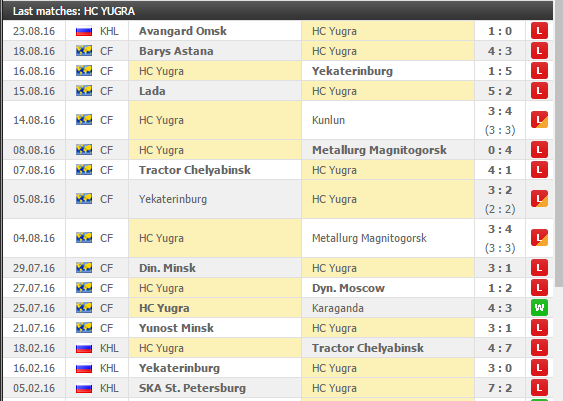Click the red L icon for Avangard Omsk match
The image size is (563, 401).
coord(539,31)
